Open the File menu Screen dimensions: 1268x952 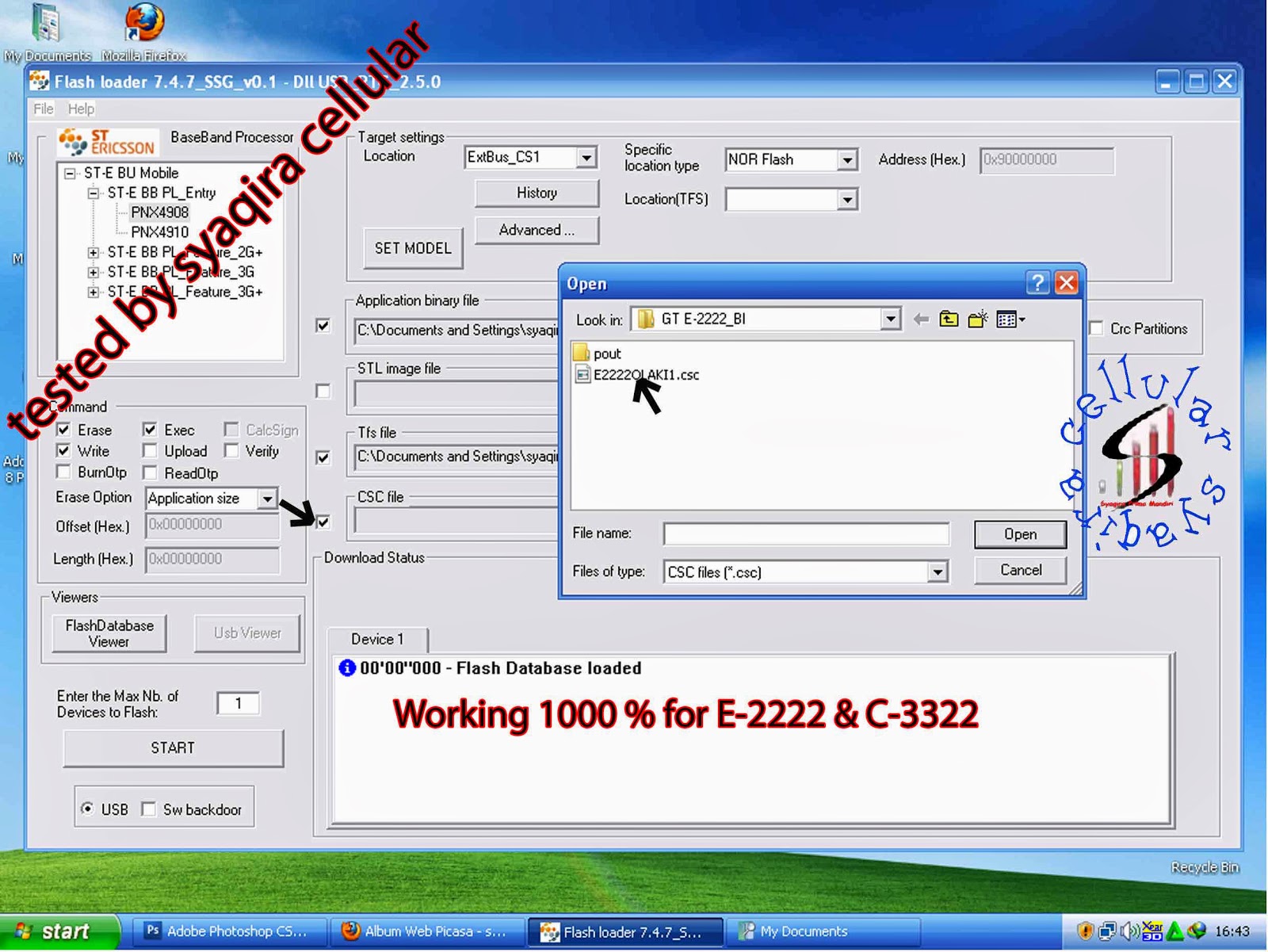click(x=44, y=109)
